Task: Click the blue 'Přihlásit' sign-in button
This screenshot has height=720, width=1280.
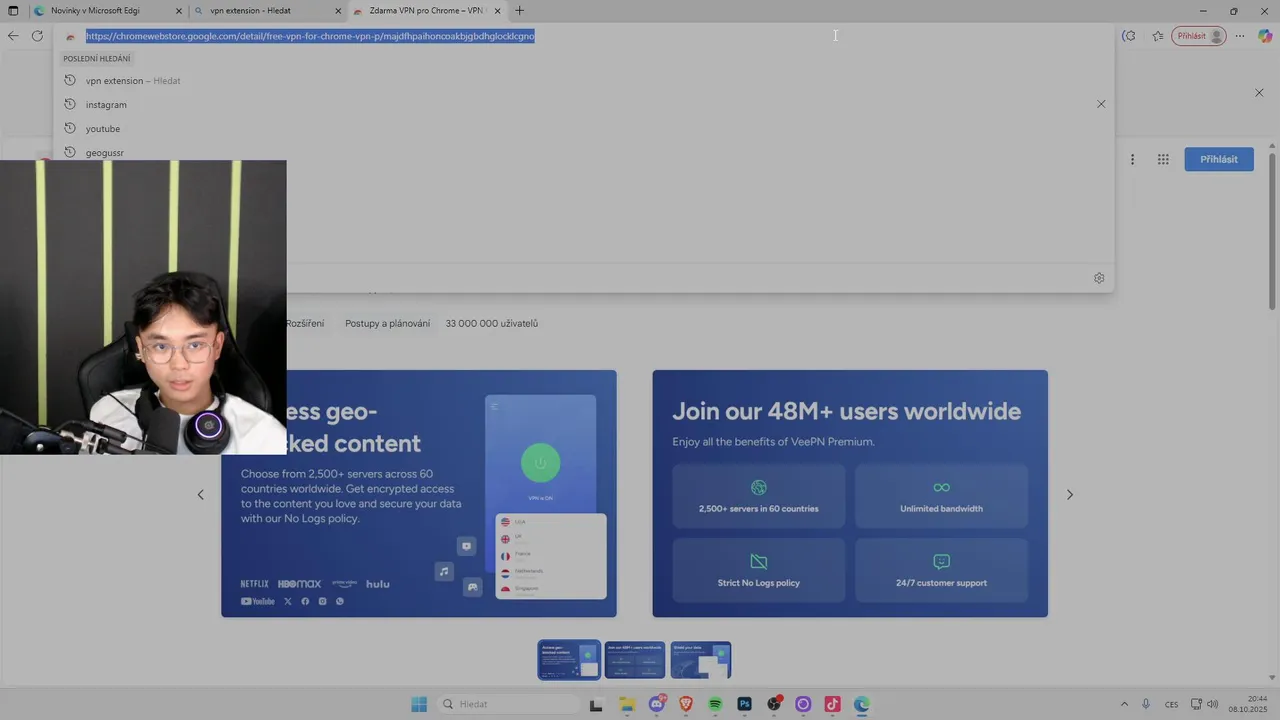Action: (x=1219, y=159)
